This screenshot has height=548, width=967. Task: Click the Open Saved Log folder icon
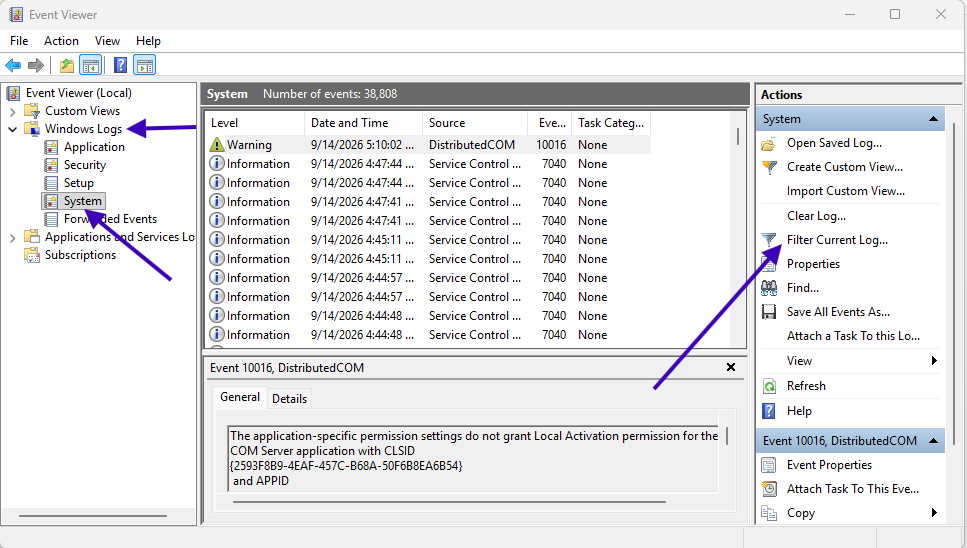(768, 144)
